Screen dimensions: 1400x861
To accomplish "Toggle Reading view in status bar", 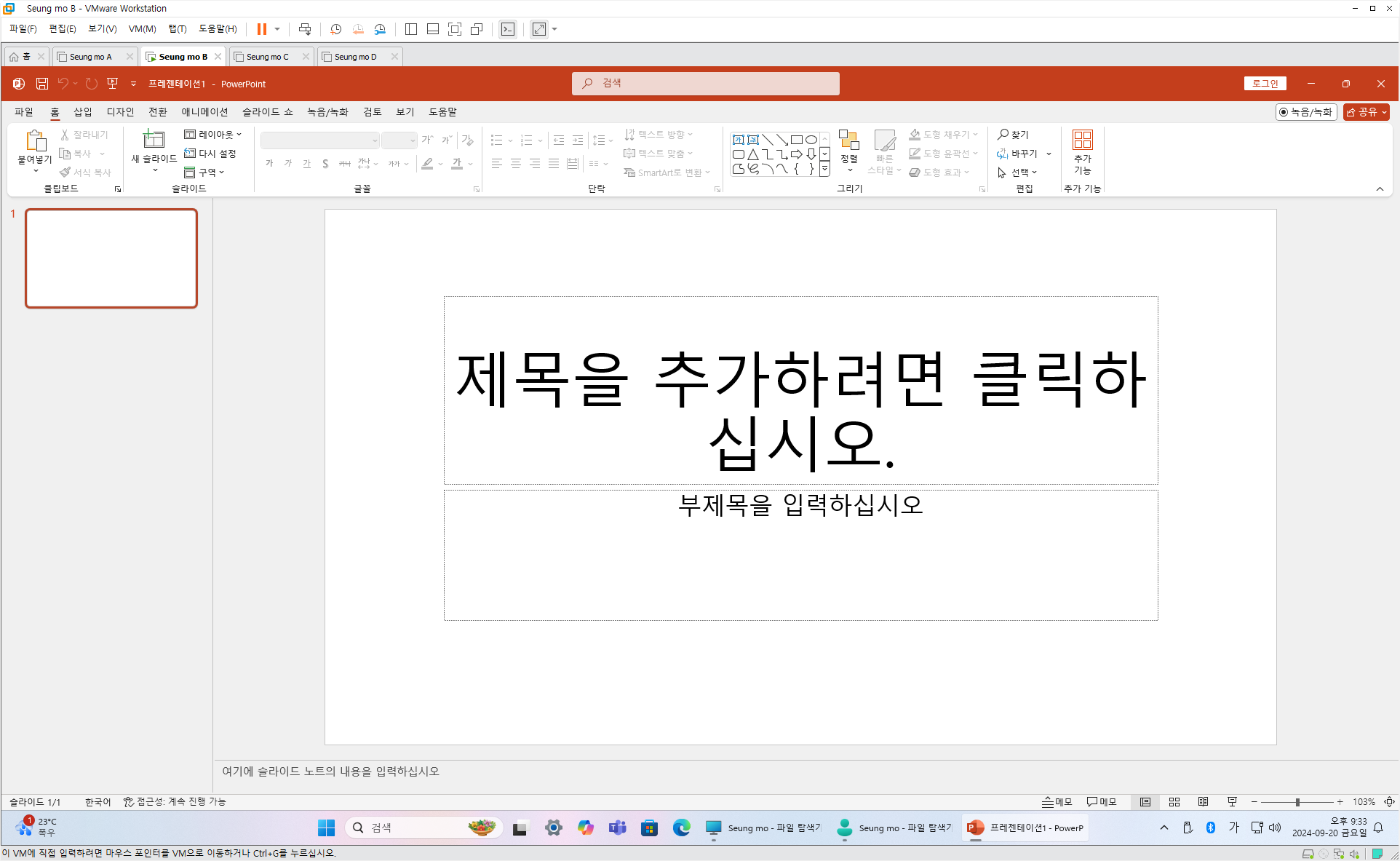I will pos(1204,802).
